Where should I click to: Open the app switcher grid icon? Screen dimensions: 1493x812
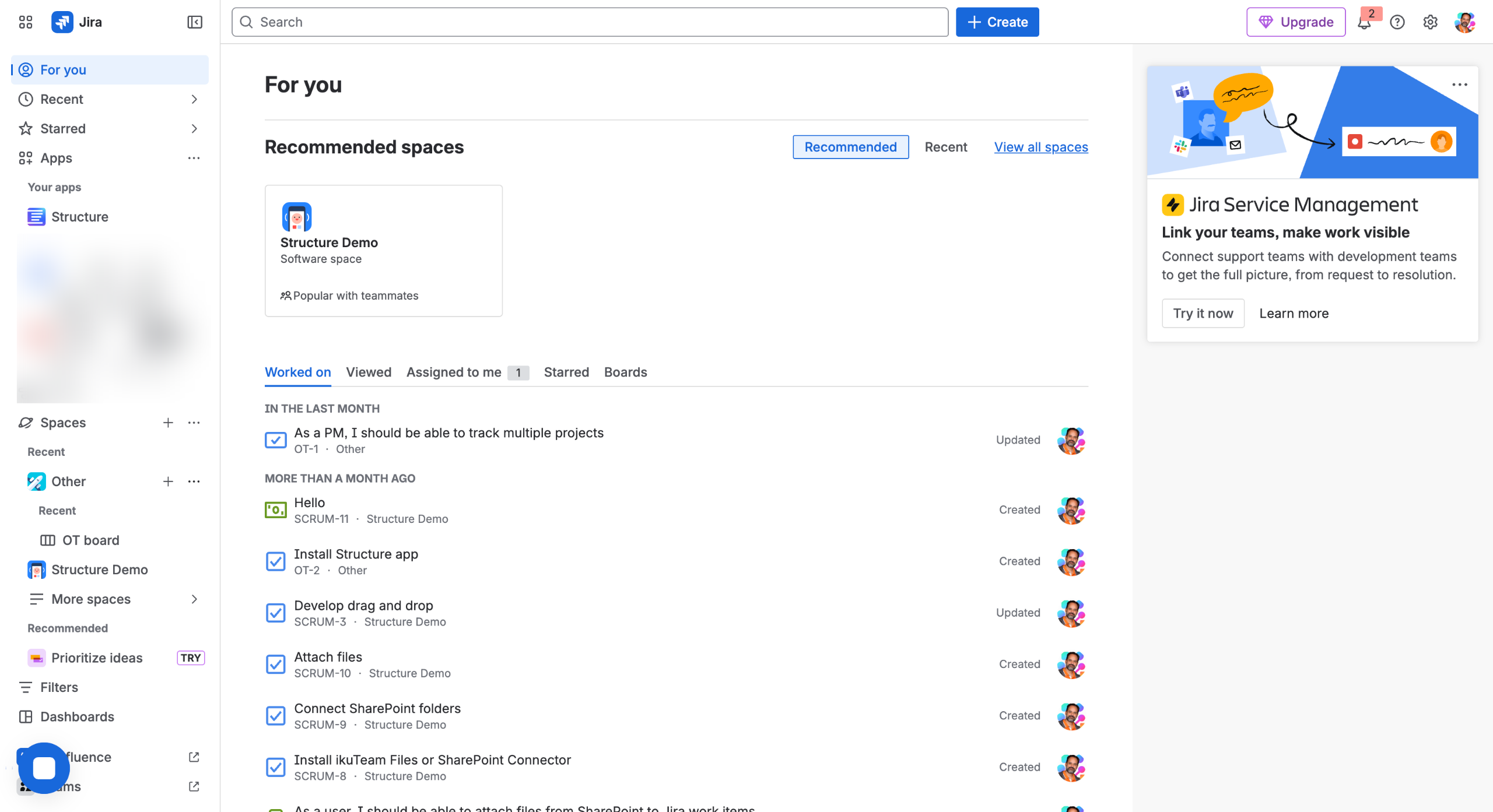[25, 22]
